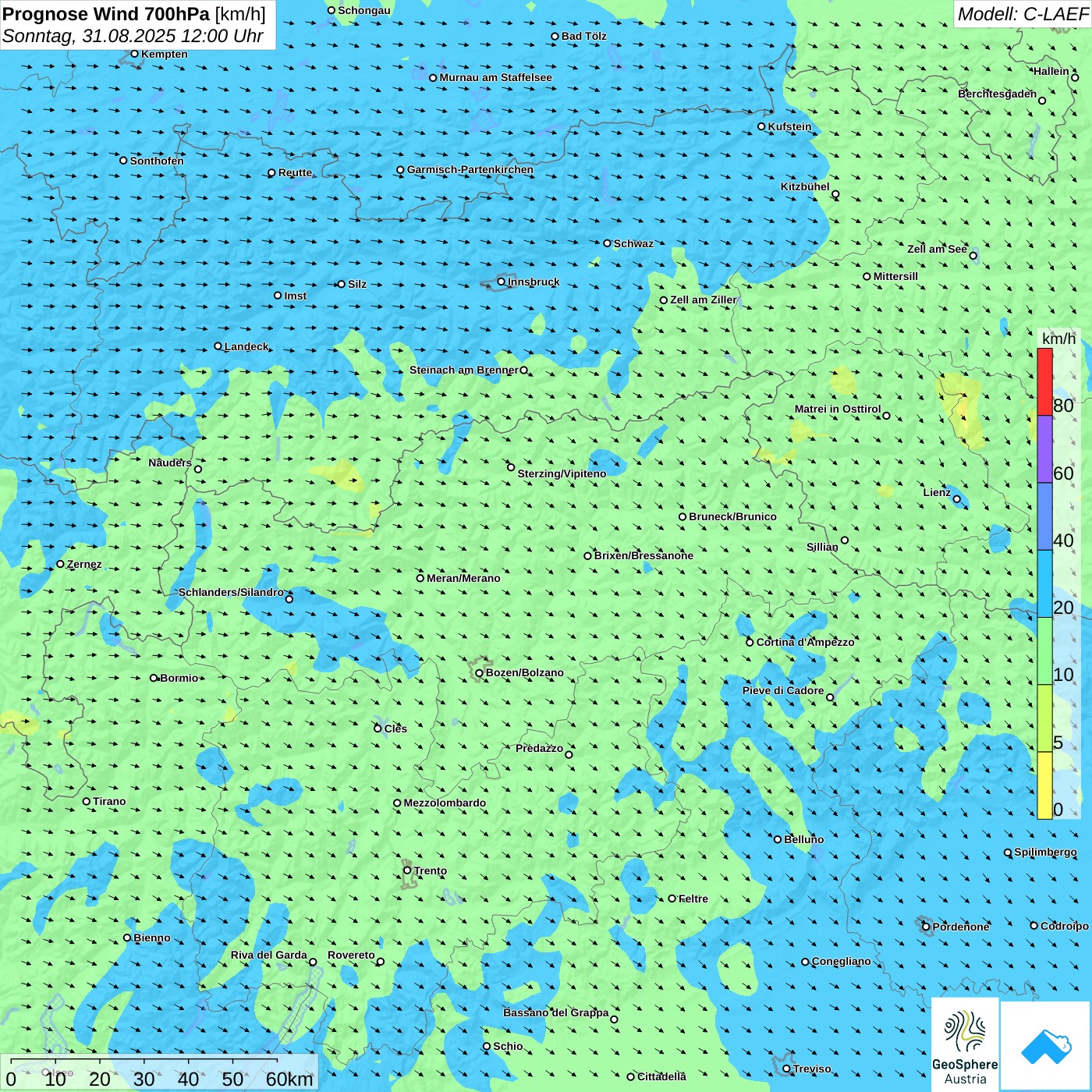
Task: Click the Reutte city label
Action: (295, 173)
